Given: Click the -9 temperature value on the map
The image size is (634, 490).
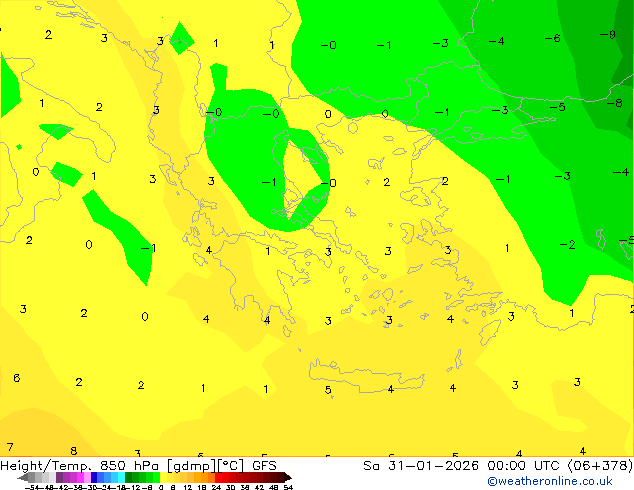Looking at the screenshot, I should pos(608,35).
